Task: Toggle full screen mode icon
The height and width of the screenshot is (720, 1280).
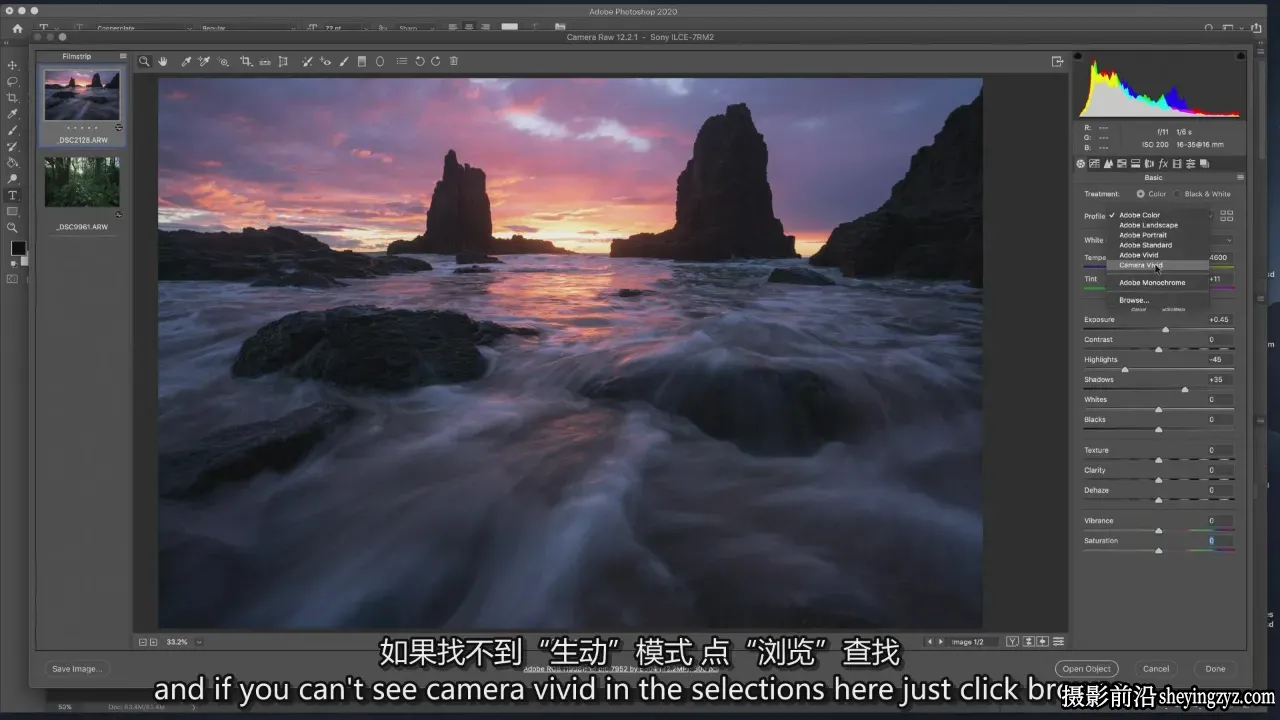Action: coord(1058,61)
